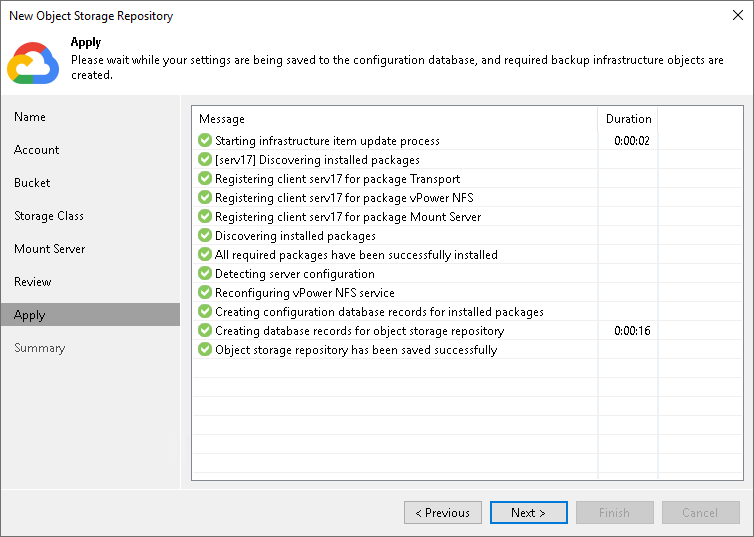Click duration value 0:00:02
754x537 pixels.
tap(632, 141)
